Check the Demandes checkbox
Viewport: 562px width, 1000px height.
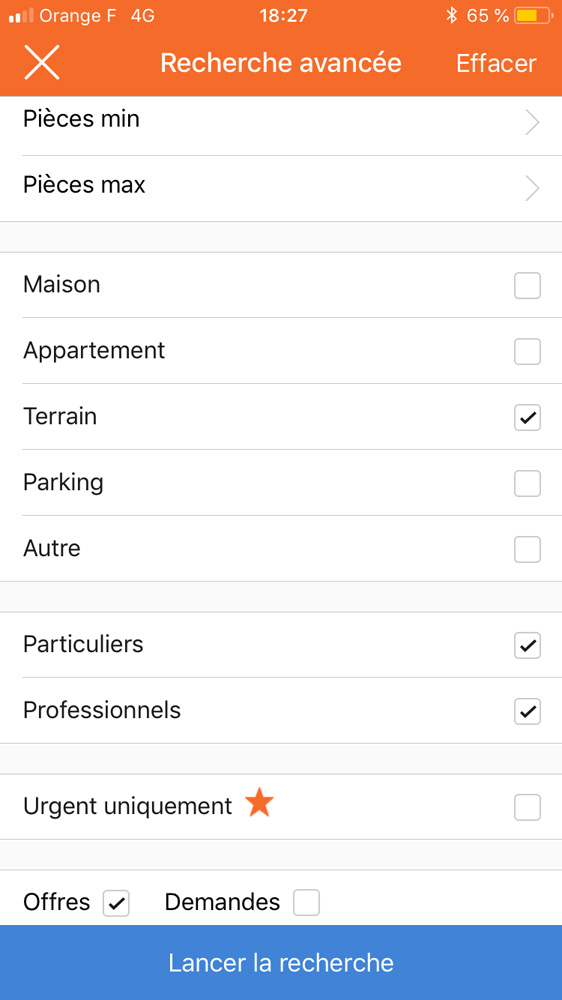[x=306, y=903]
